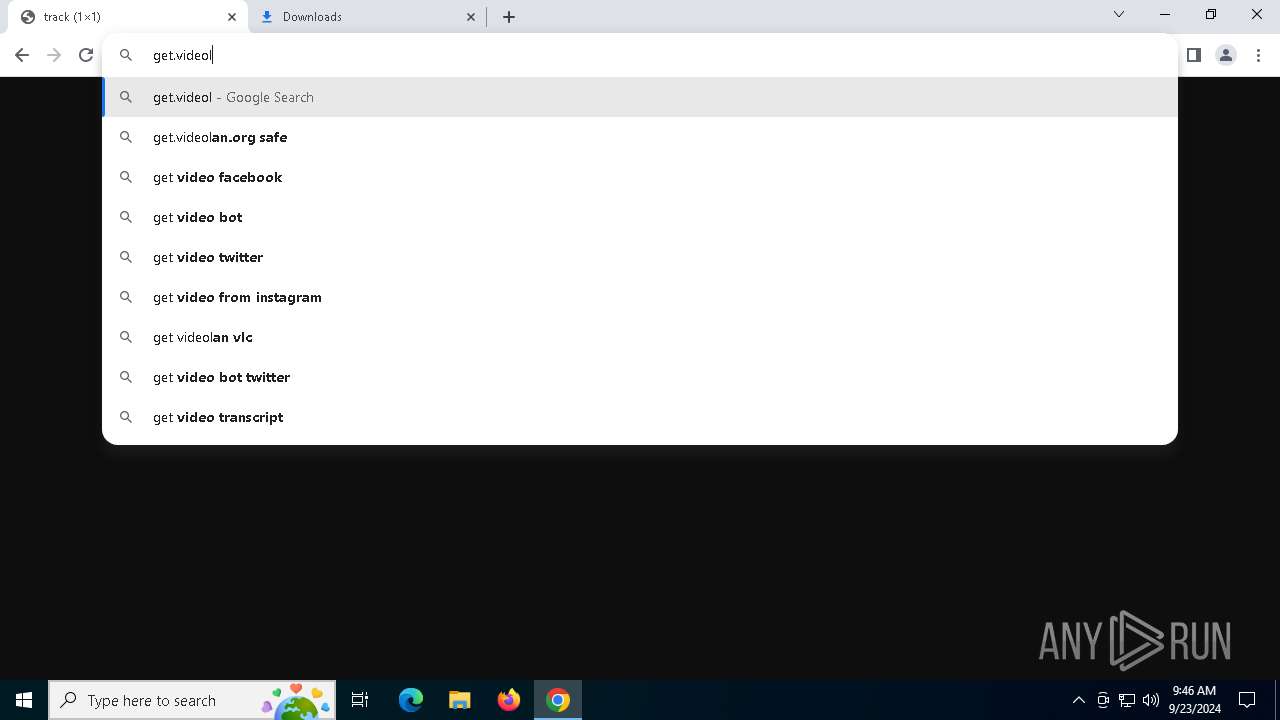The width and height of the screenshot is (1280, 720).
Task: Click magnifier icon beside 'get video facebook'
Action: pos(126,177)
